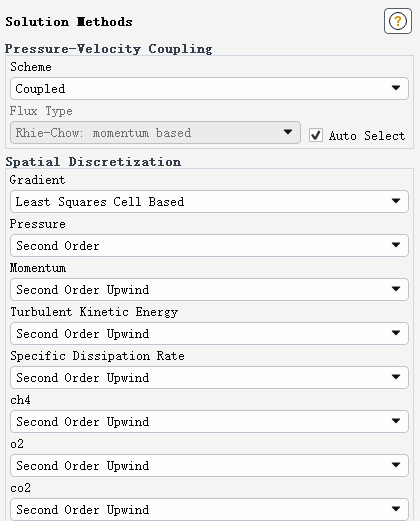This screenshot has width=420, height=521.
Task: Click the arrow on the Momentum combo box
Action: 396,289
